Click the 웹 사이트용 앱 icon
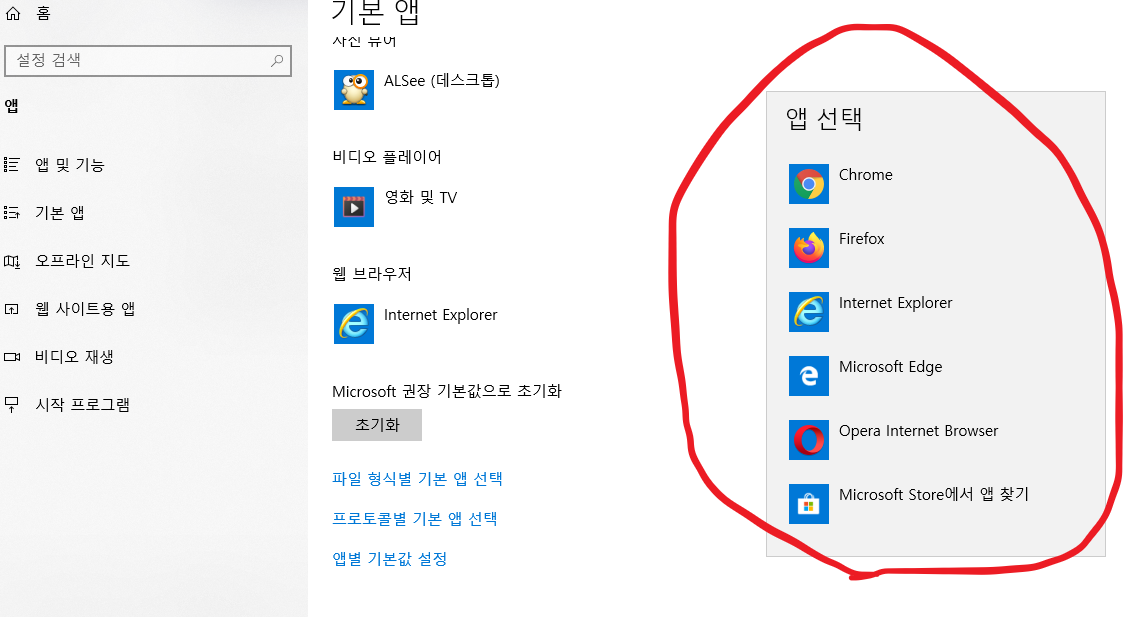This screenshot has height=617, width=1144. point(12,309)
